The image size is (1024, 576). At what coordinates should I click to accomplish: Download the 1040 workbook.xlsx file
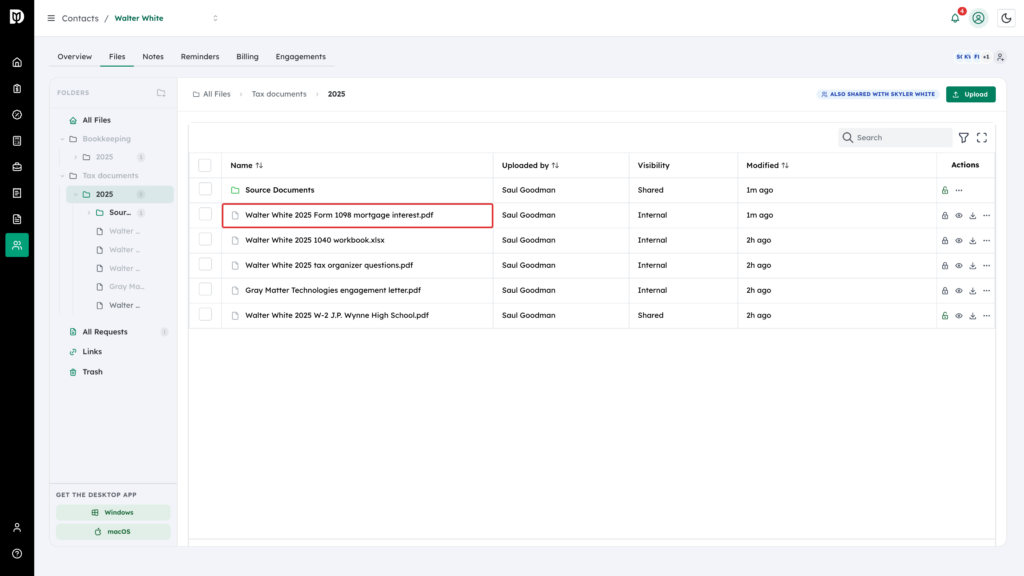click(972, 240)
